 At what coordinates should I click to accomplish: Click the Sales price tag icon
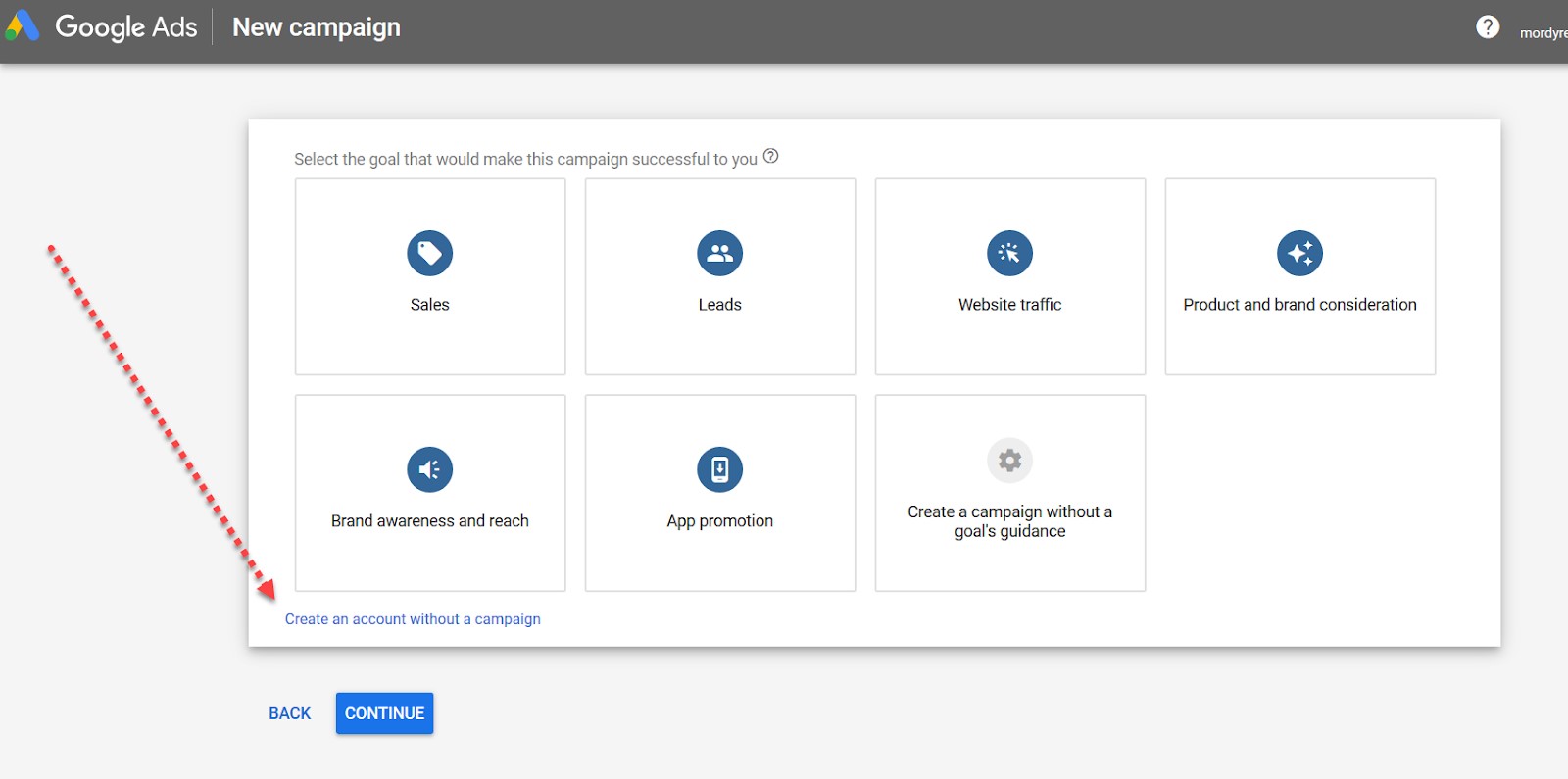click(429, 253)
